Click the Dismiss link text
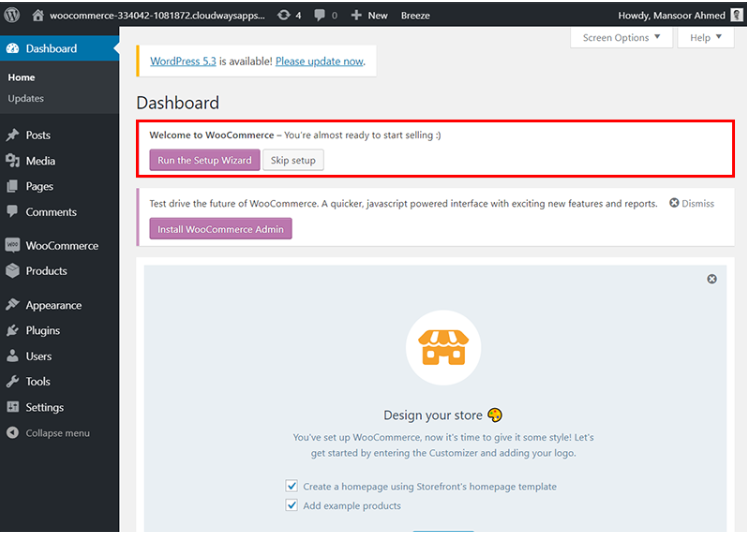This screenshot has width=747, height=536. pos(697,203)
